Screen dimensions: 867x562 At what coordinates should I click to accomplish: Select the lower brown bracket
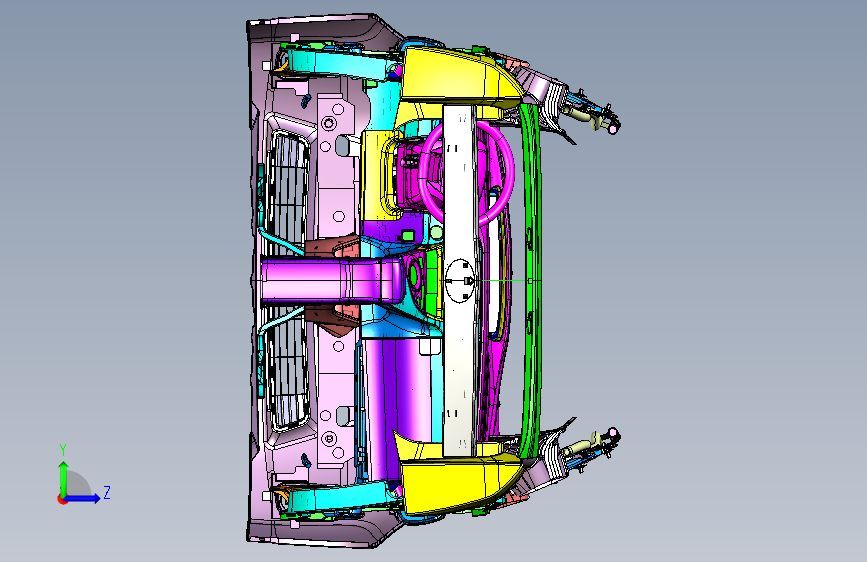click(x=332, y=319)
